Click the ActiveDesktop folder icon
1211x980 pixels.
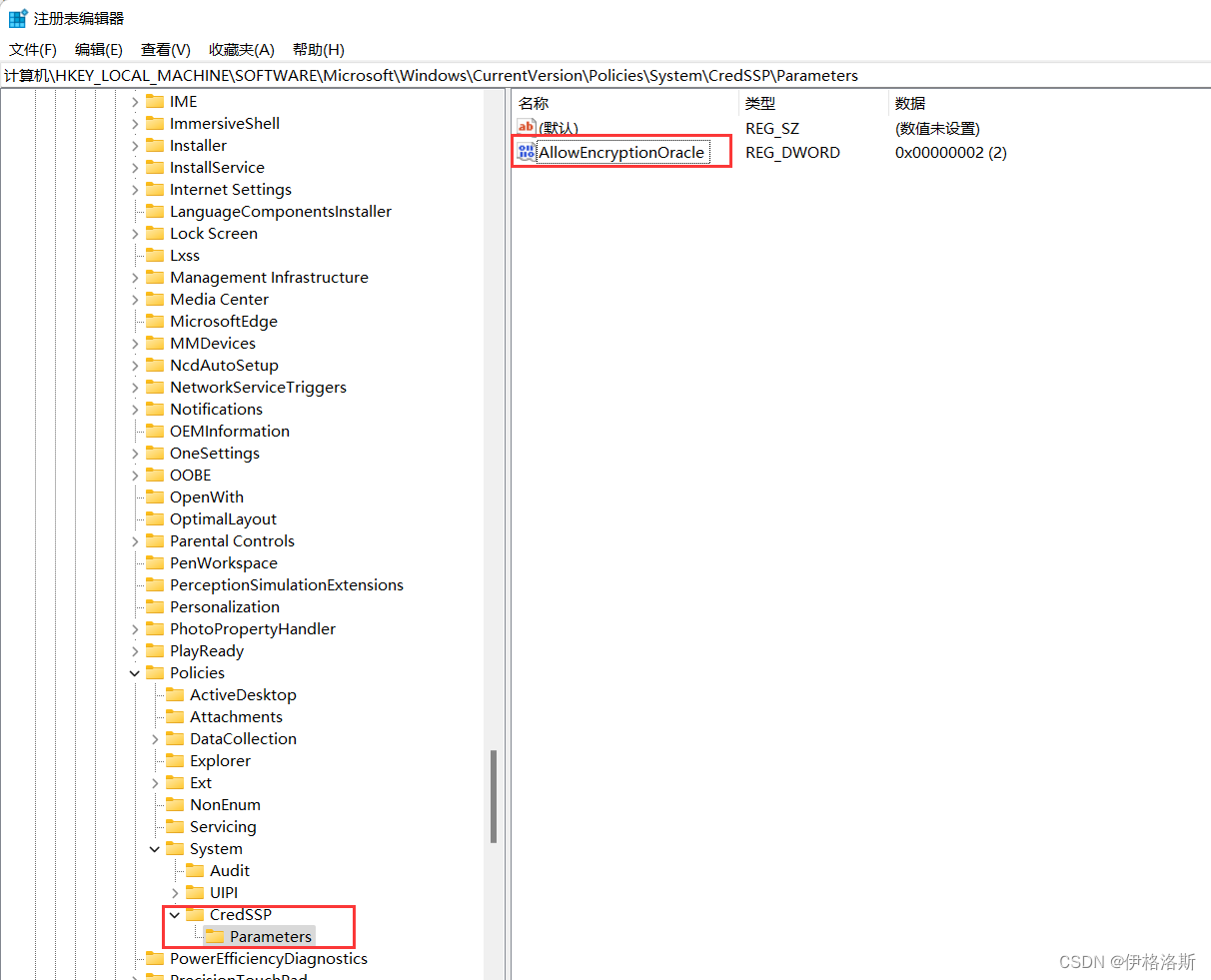point(175,694)
